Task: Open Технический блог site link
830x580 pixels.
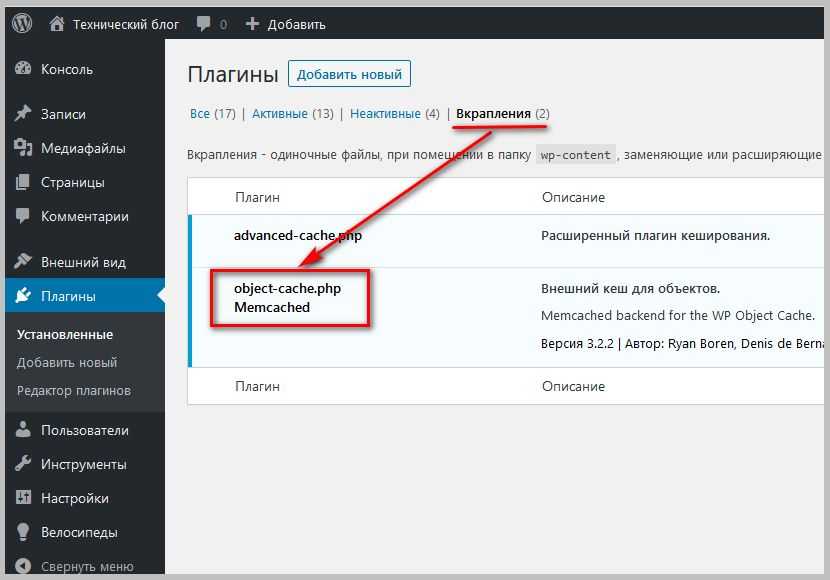Action: tap(126, 24)
